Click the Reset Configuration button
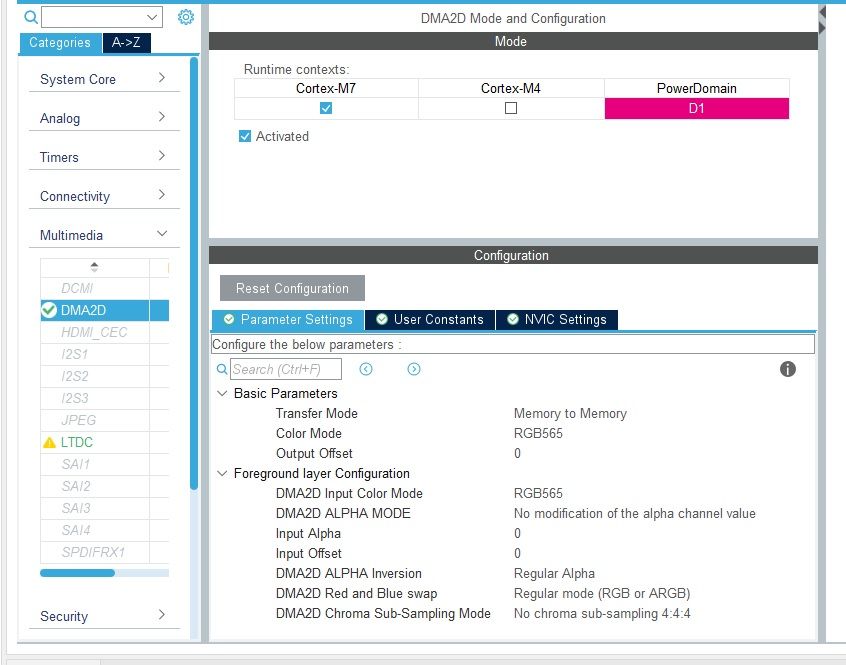Screen dimensions: 846x665 click(292, 288)
